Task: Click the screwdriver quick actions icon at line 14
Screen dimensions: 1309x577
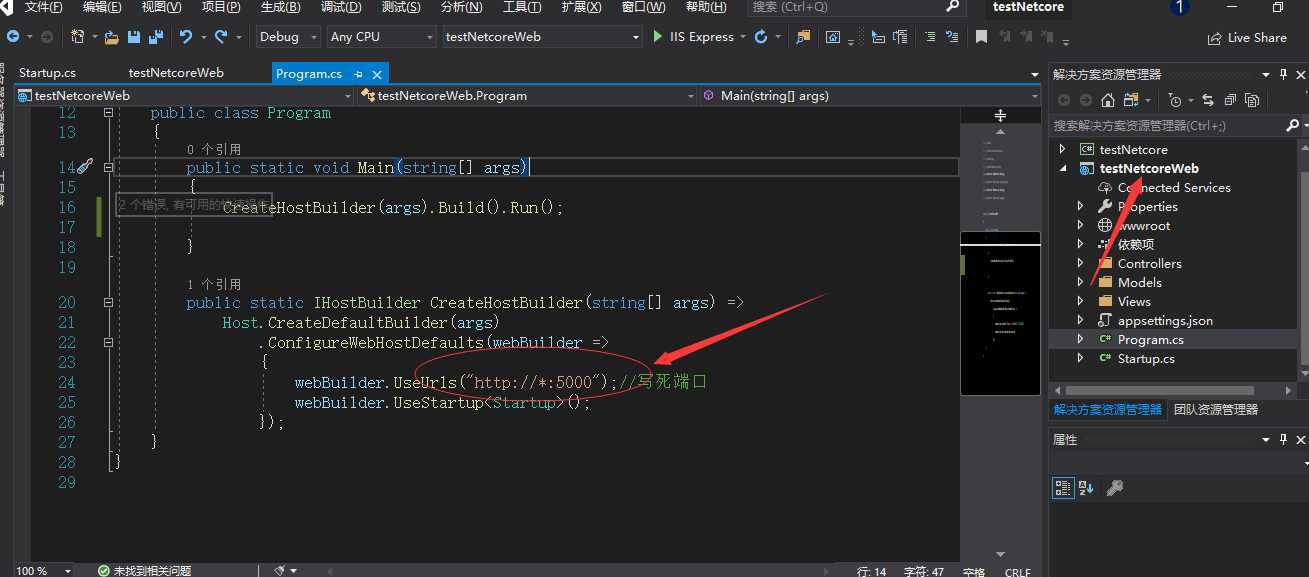Action: point(85,167)
